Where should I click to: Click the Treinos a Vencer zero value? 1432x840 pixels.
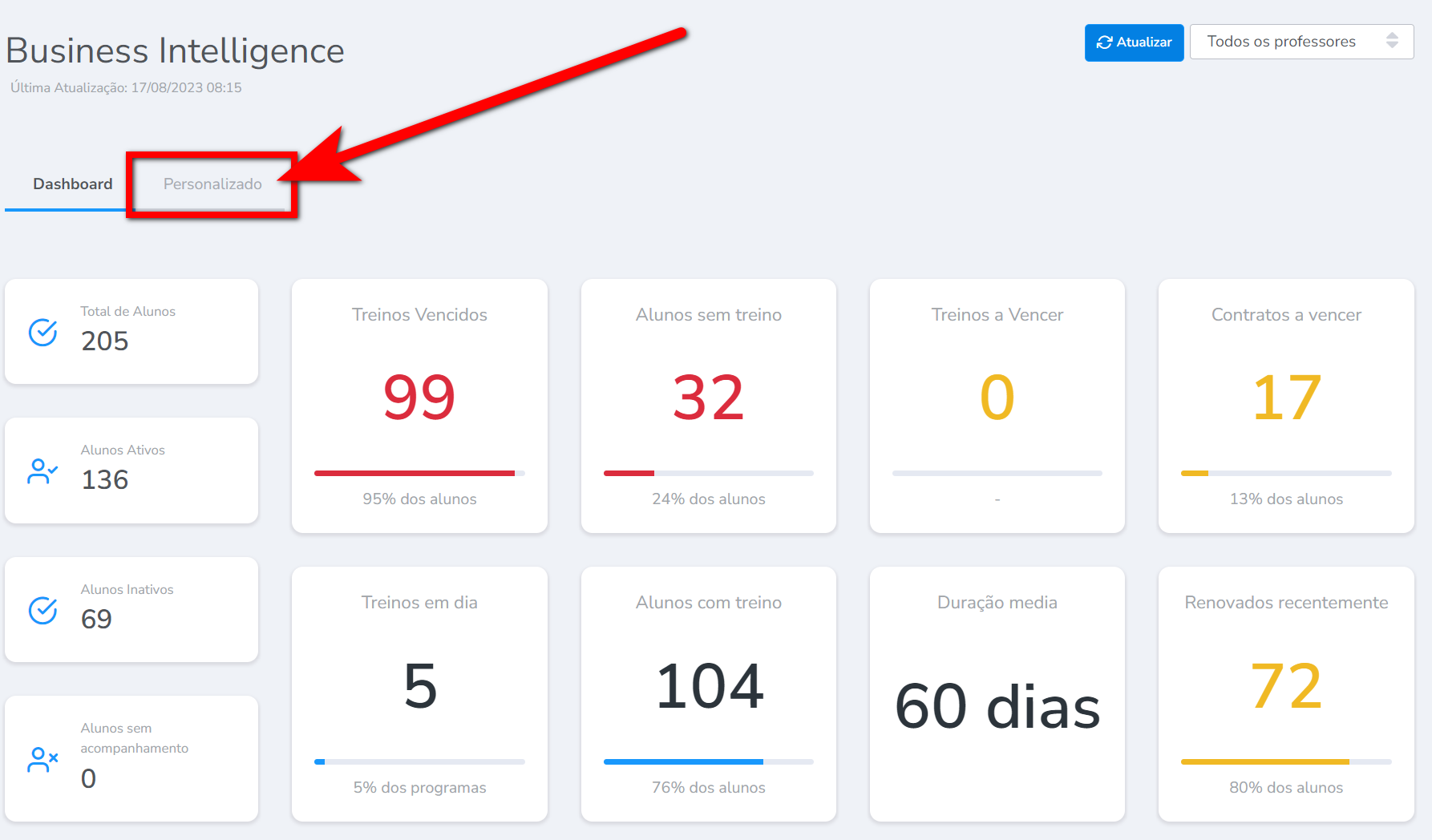[997, 398]
